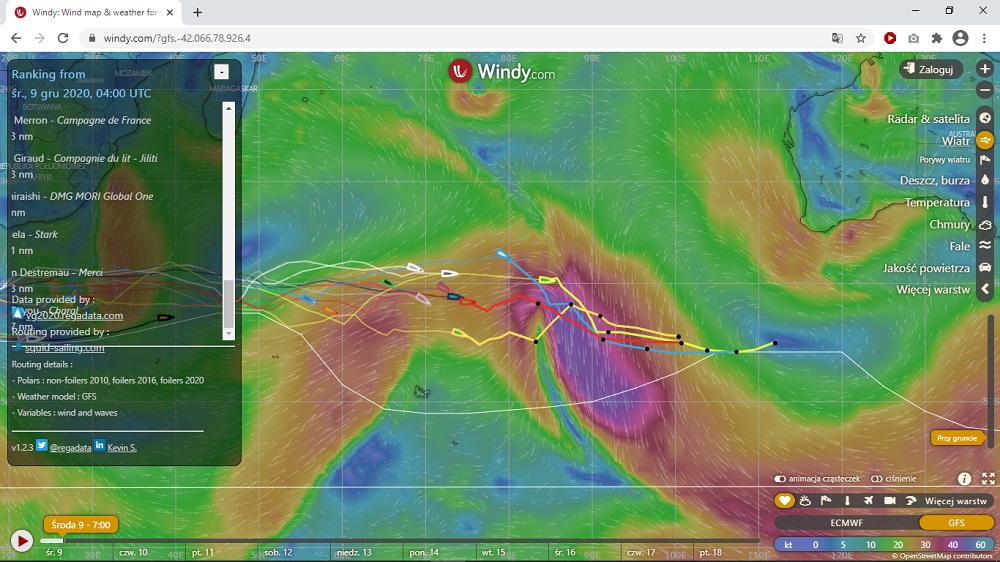Select Deszcz, burza menu label
Screen dimensions: 1000x562
[934, 181]
